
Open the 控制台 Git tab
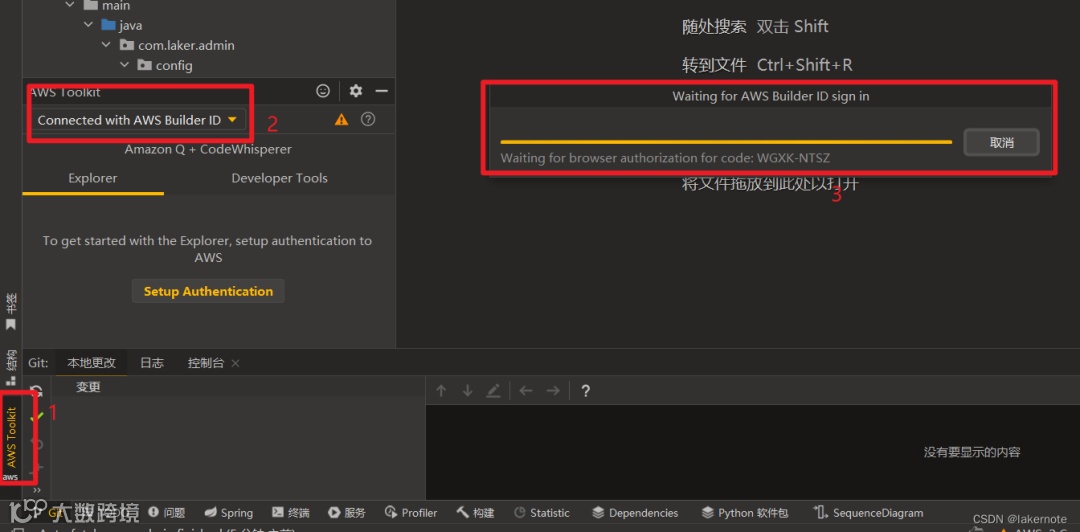(206, 363)
